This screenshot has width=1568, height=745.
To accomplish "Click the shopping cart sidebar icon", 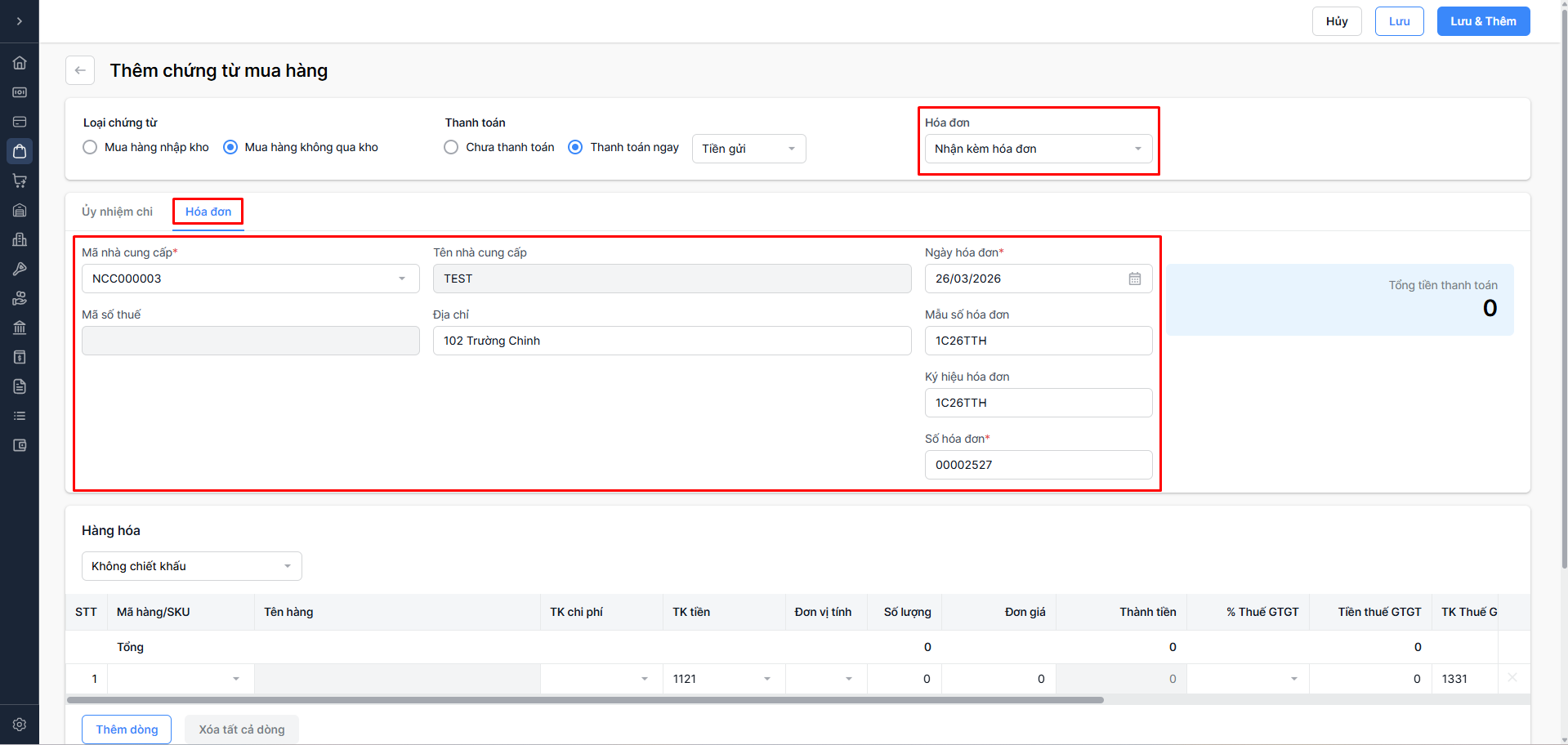I will [20, 181].
